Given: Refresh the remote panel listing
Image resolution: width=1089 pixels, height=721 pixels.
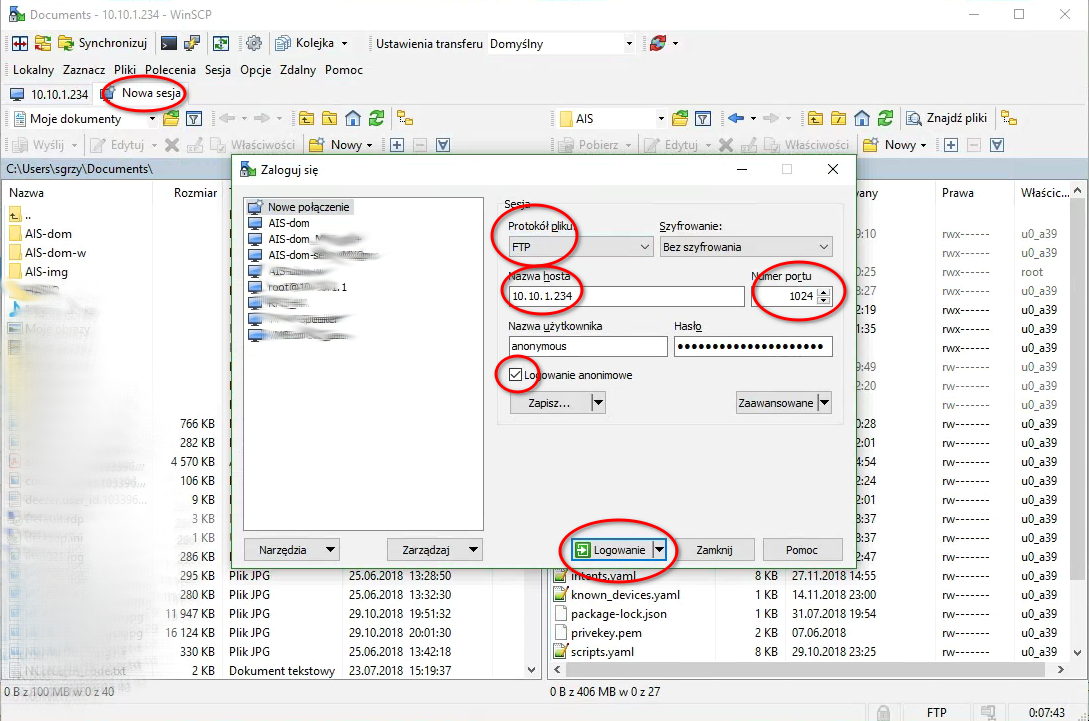Looking at the screenshot, I should click(886, 119).
